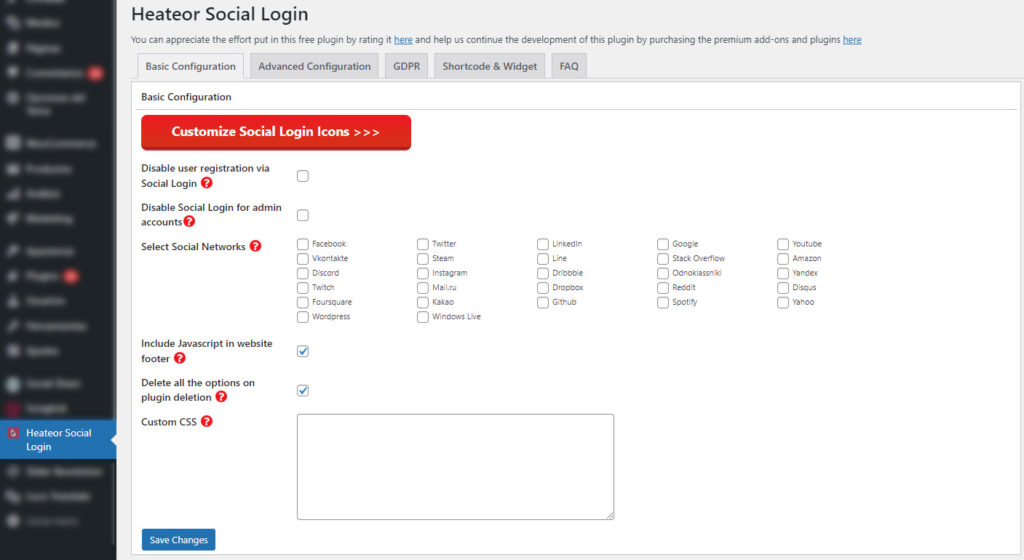This screenshot has width=1024, height=560.
Task: Select the Odnoklassniki checkbox
Action: pos(663,273)
